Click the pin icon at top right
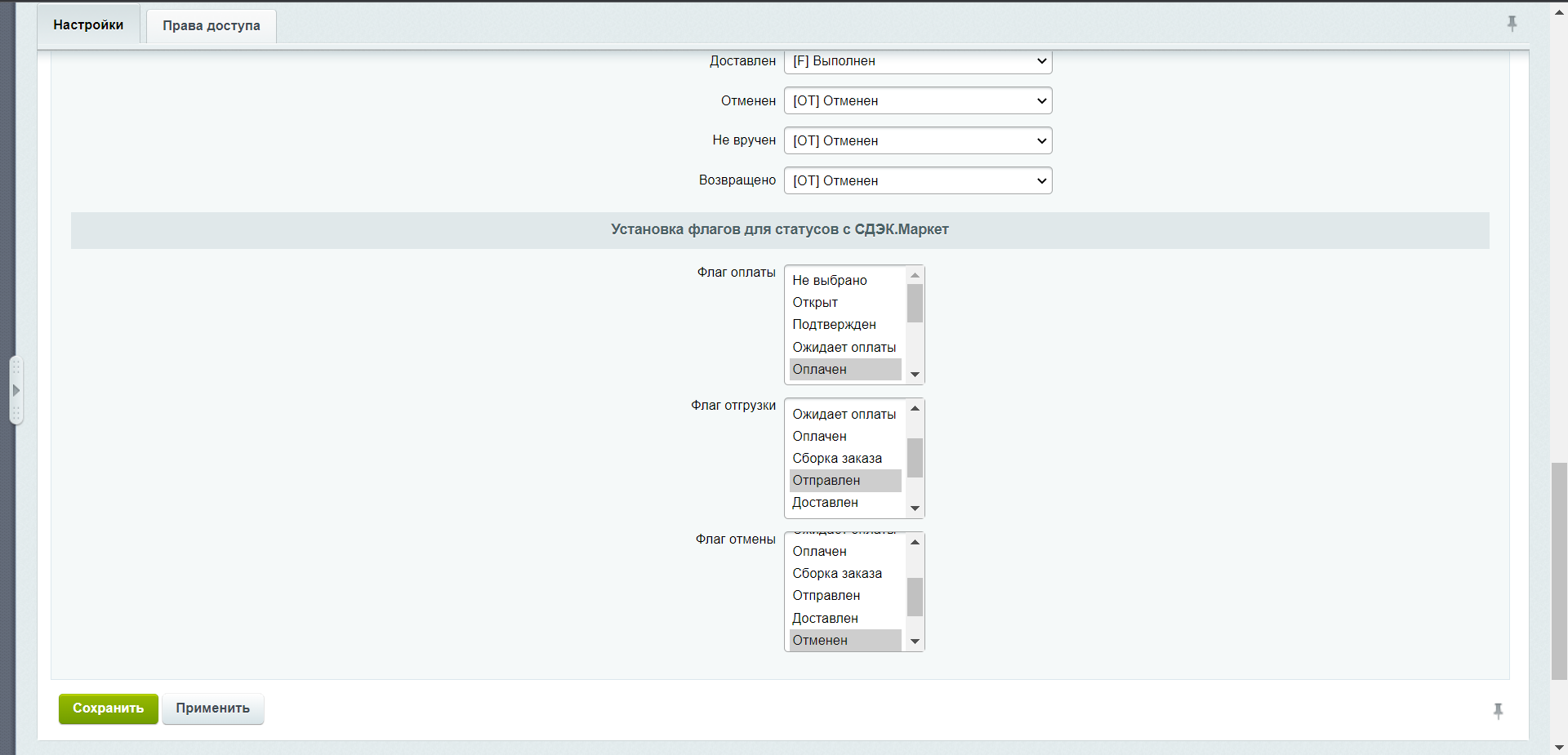This screenshot has width=1568, height=755. (1512, 24)
